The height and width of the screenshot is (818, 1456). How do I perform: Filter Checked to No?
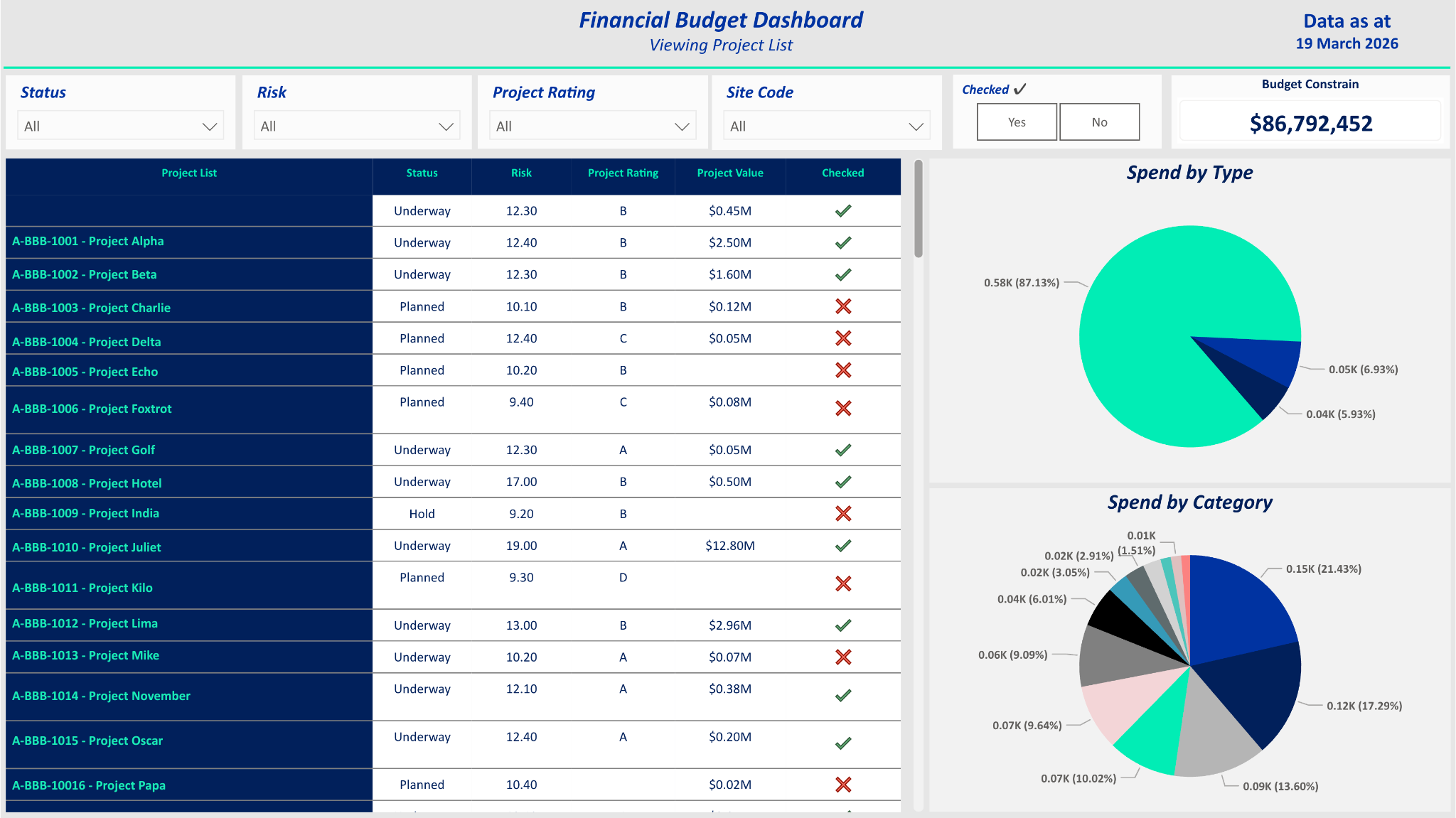tap(1099, 122)
